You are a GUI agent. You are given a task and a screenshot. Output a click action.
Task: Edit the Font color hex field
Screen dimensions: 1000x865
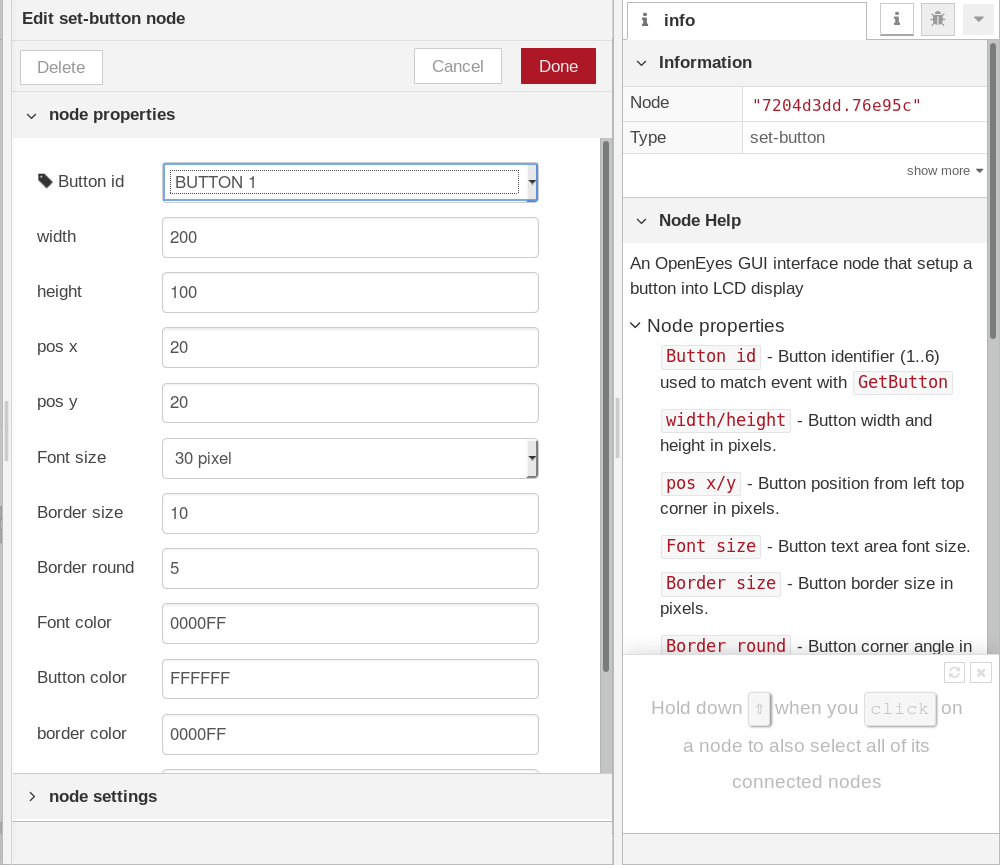(x=350, y=623)
